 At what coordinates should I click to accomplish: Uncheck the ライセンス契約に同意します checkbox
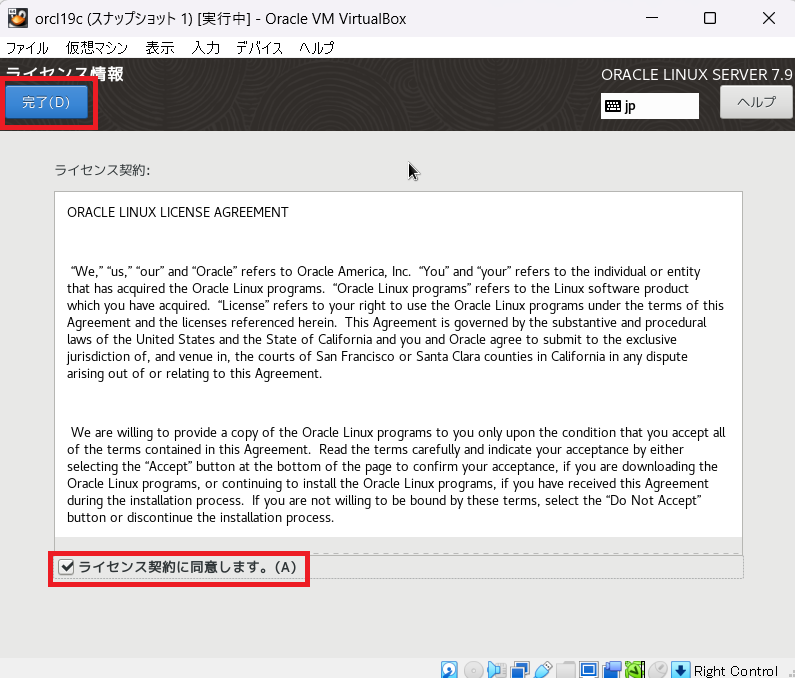[67, 567]
